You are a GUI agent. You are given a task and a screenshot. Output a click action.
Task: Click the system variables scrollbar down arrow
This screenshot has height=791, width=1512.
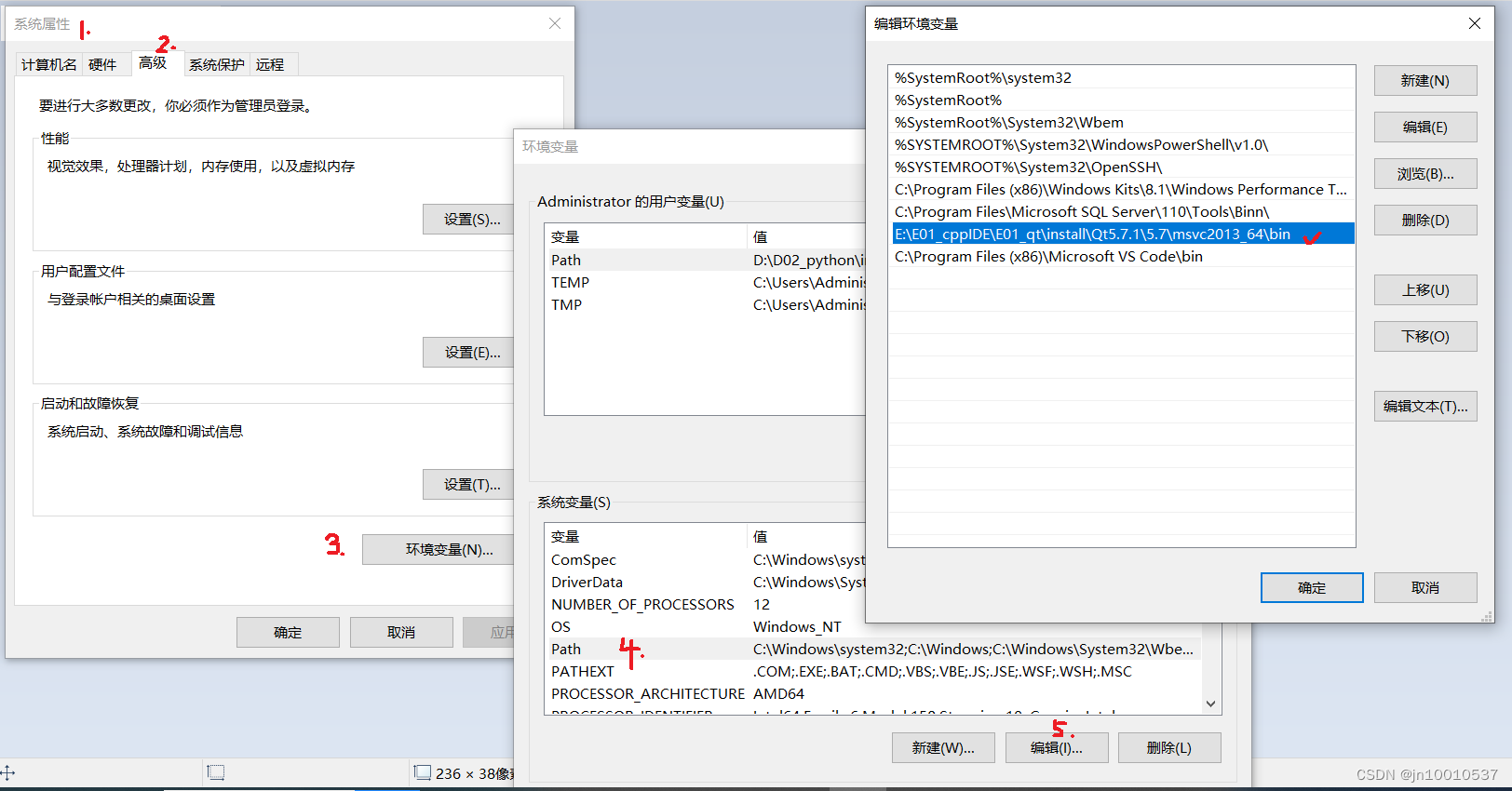click(x=1211, y=704)
